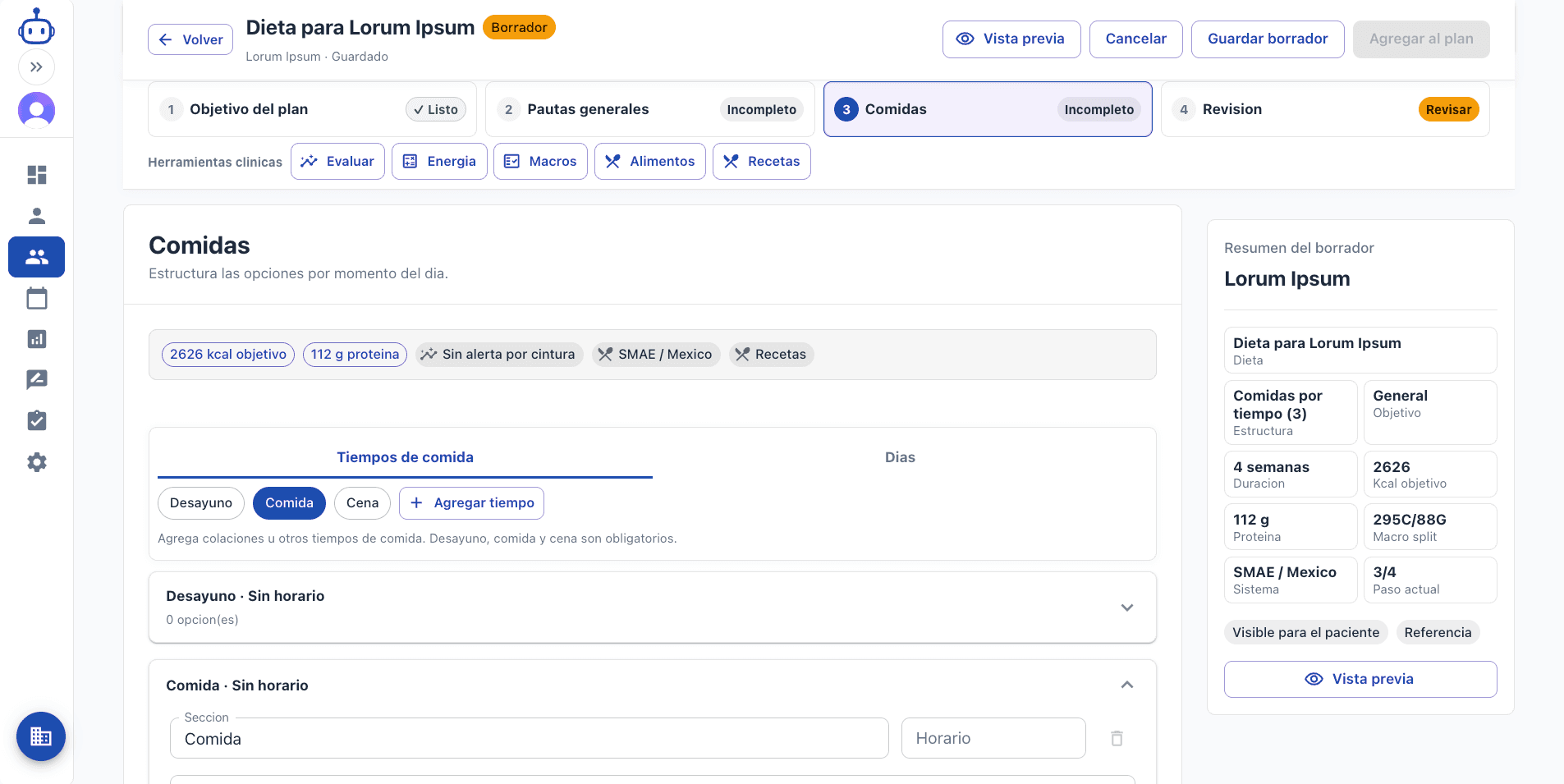The image size is (1564, 784).
Task: Click the Horario input field
Action: tap(993, 738)
